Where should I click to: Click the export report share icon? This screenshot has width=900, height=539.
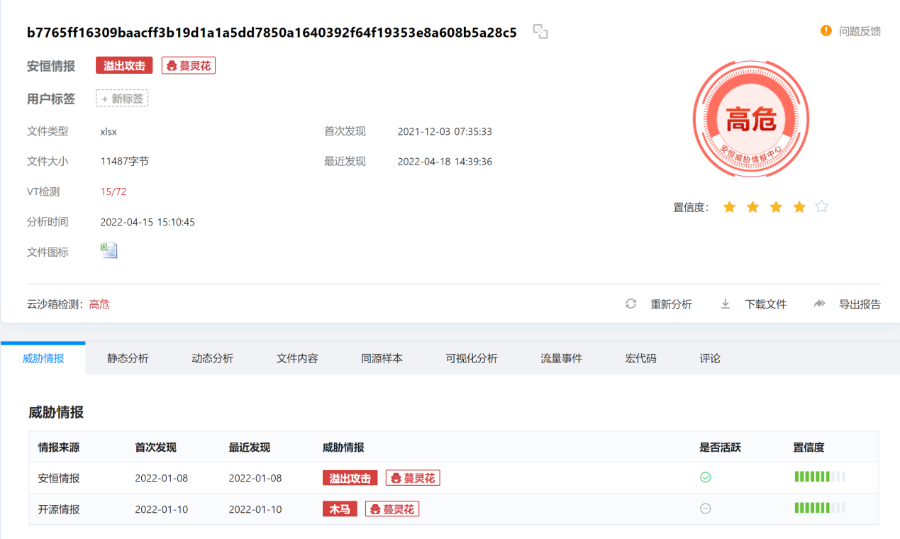pos(819,304)
